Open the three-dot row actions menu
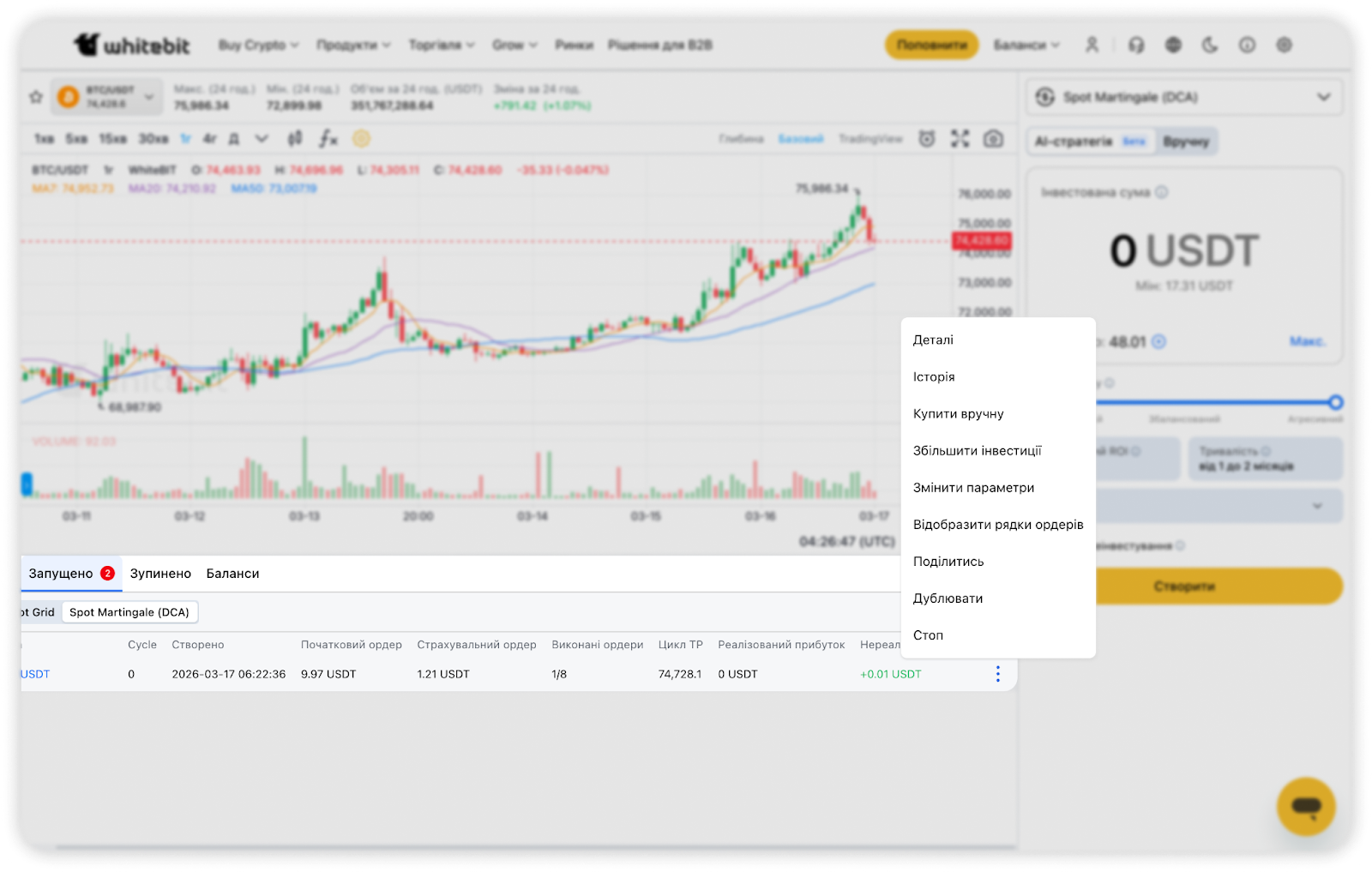Viewport: 1372px width, 872px height. coord(997,674)
